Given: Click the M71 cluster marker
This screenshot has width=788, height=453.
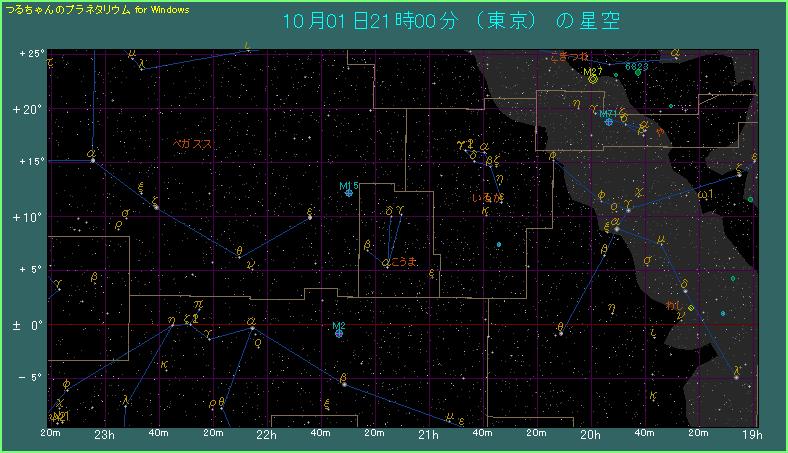Looking at the screenshot, I should (608, 121).
